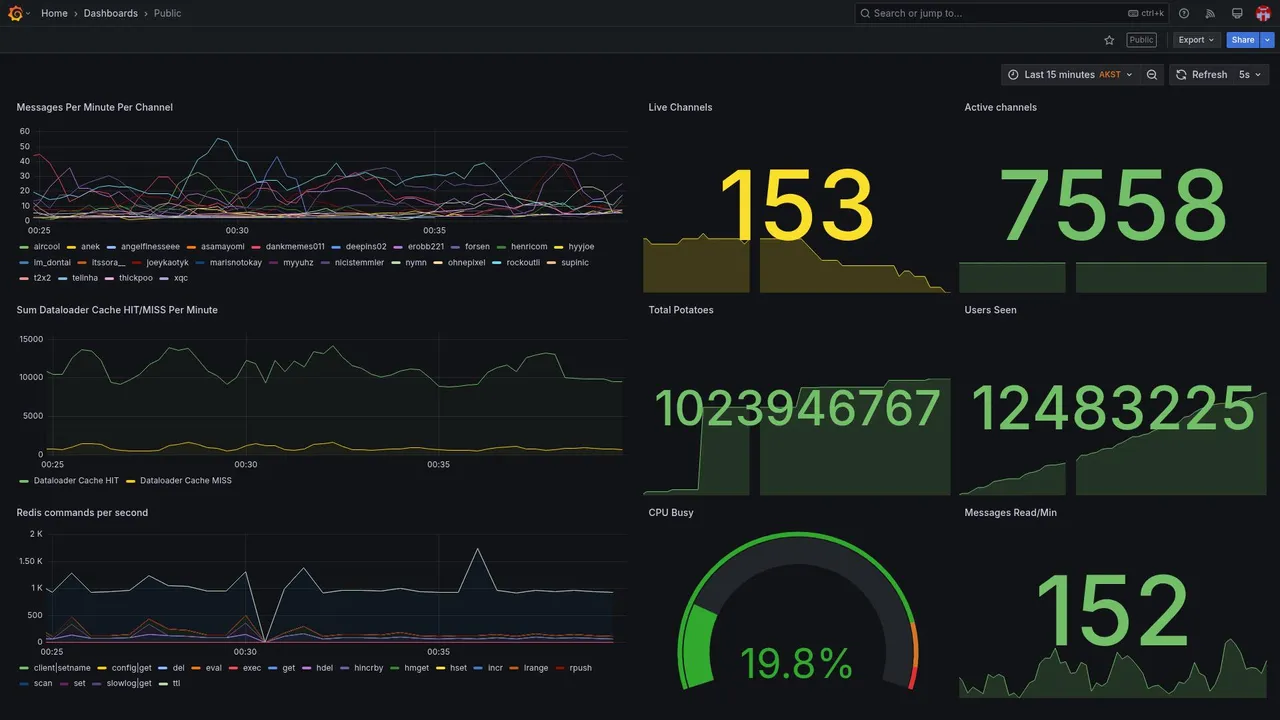Expand the 5s refresh interval dropdown
The width and height of the screenshot is (1280, 720).
(1251, 75)
